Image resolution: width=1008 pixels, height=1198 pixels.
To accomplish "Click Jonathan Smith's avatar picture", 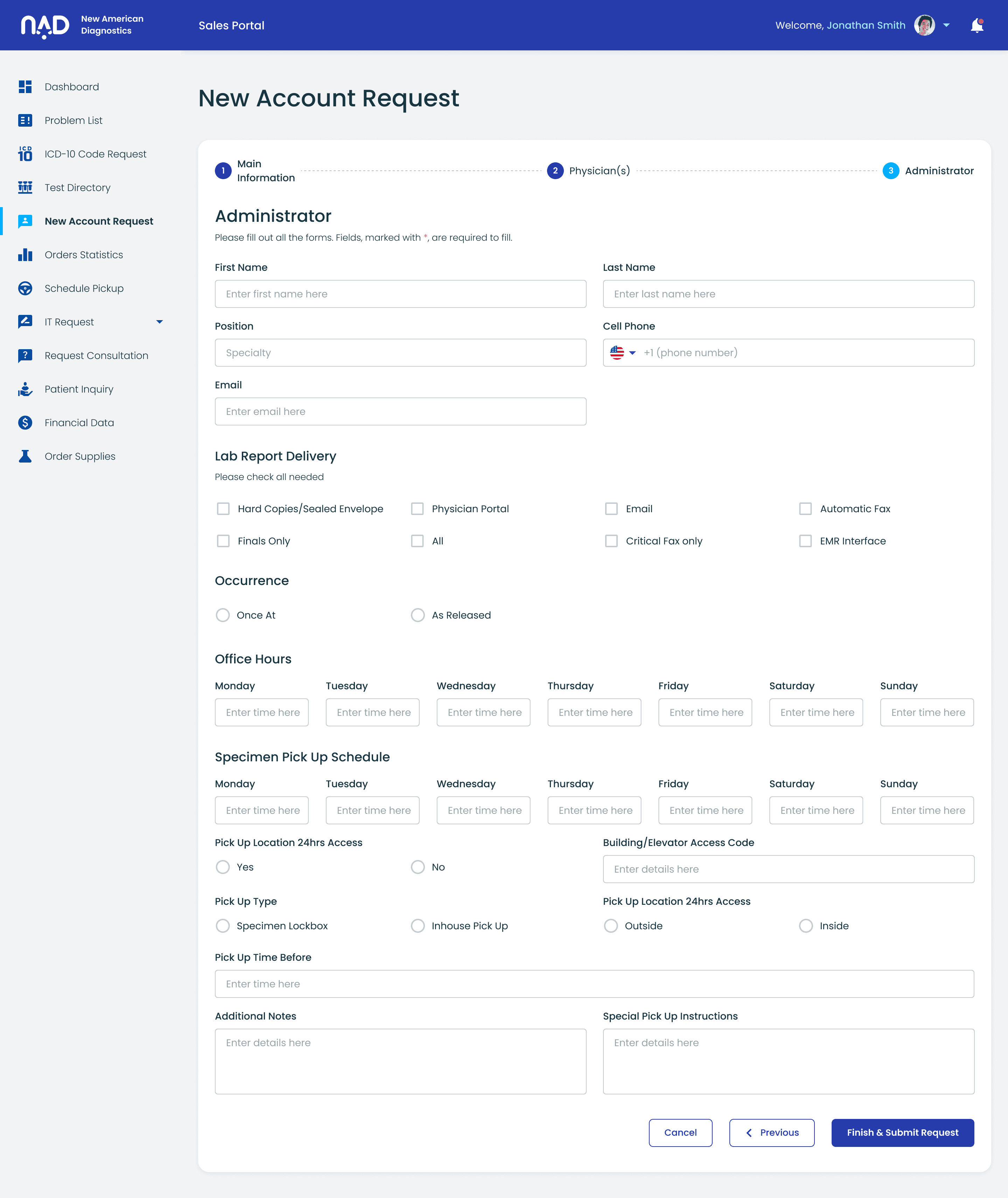I will tap(925, 25).
